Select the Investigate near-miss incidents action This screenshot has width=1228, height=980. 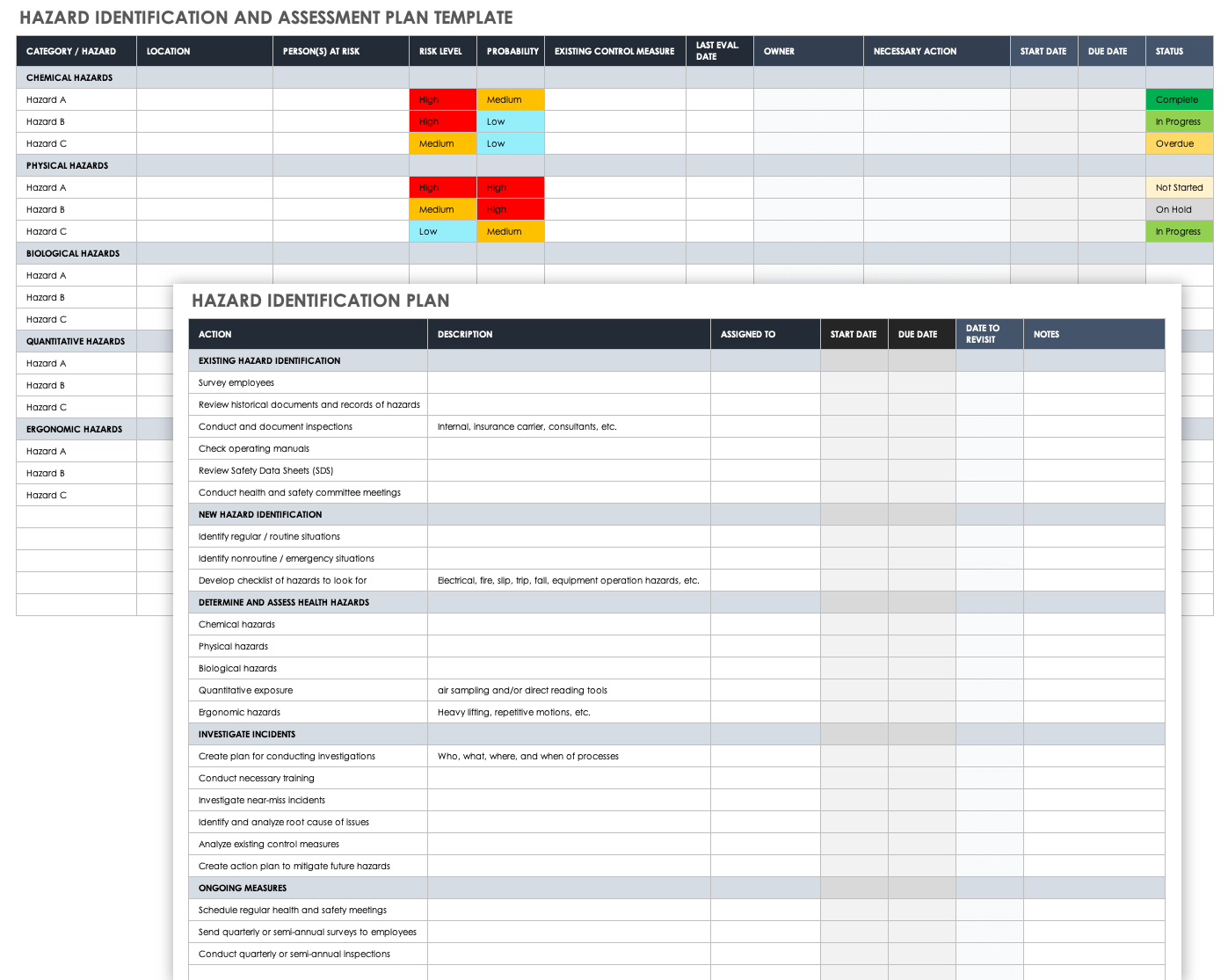262,800
